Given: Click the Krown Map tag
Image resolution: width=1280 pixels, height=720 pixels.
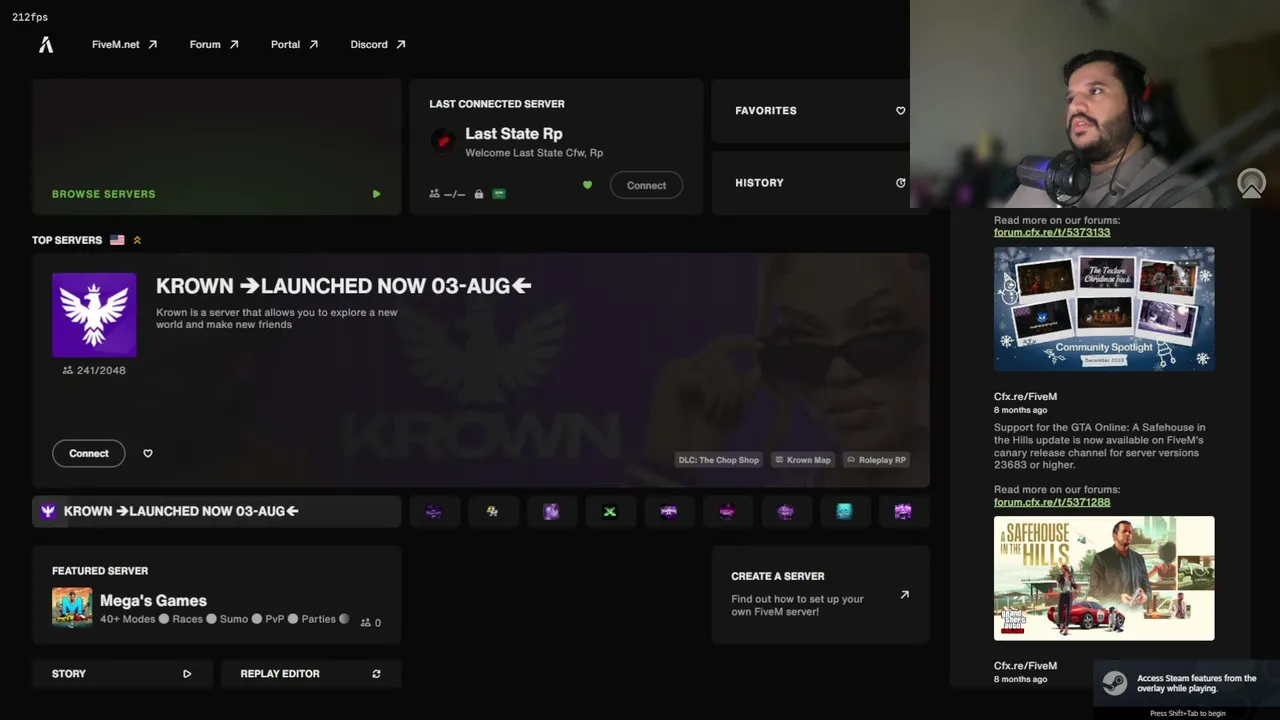Looking at the screenshot, I should click(x=802, y=460).
